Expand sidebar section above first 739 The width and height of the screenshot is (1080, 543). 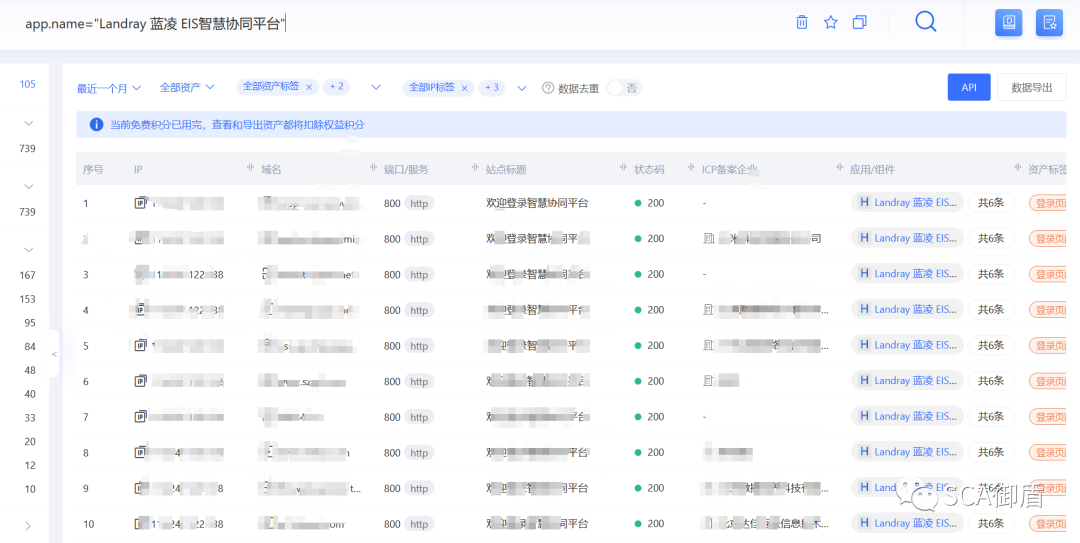pos(29,123)
